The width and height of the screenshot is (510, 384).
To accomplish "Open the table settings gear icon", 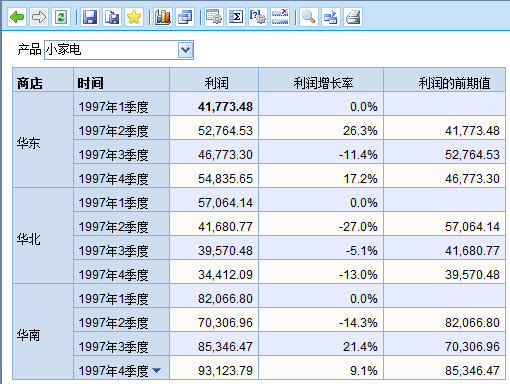I will [x=214, y=17].
